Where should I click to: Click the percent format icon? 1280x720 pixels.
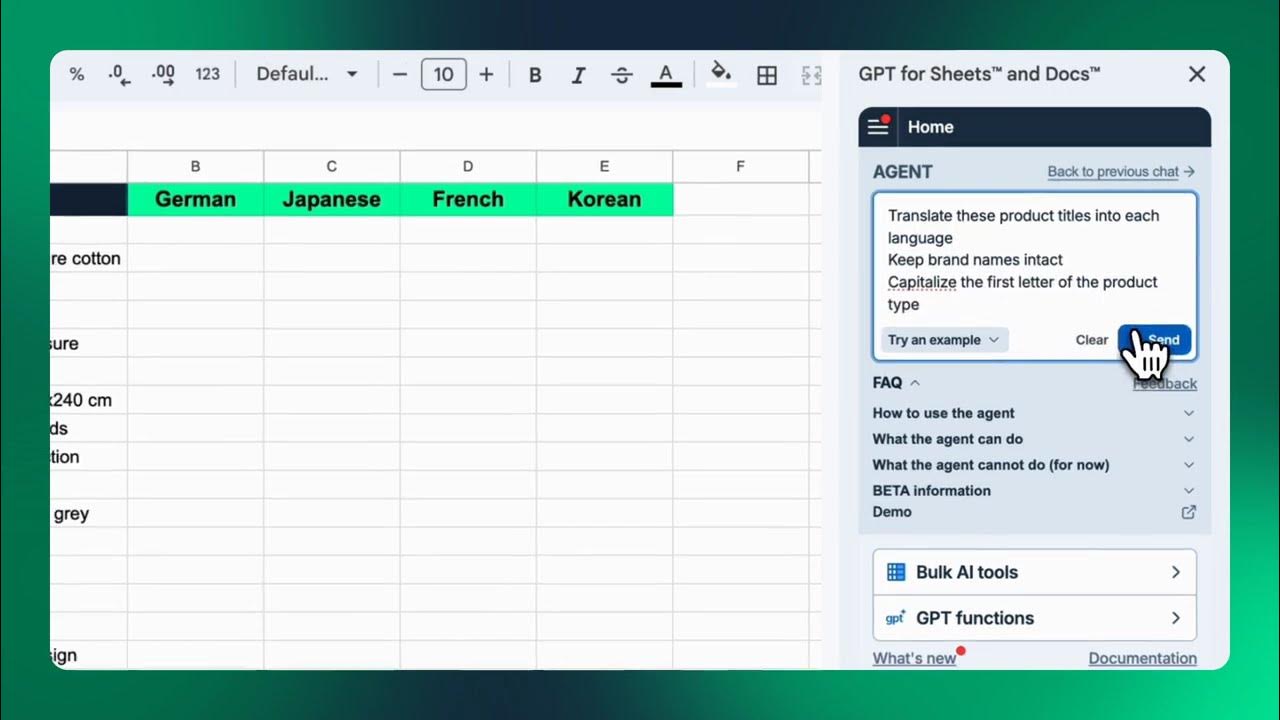point(77,74)
